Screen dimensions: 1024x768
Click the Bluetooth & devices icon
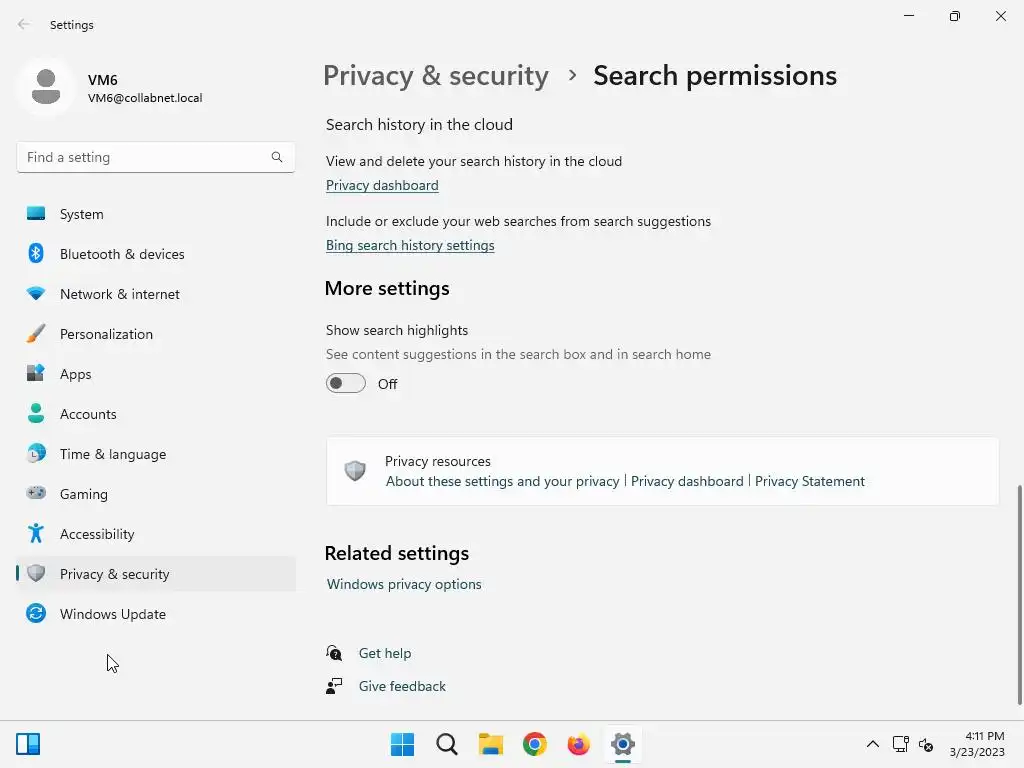[x=36, y=254]
